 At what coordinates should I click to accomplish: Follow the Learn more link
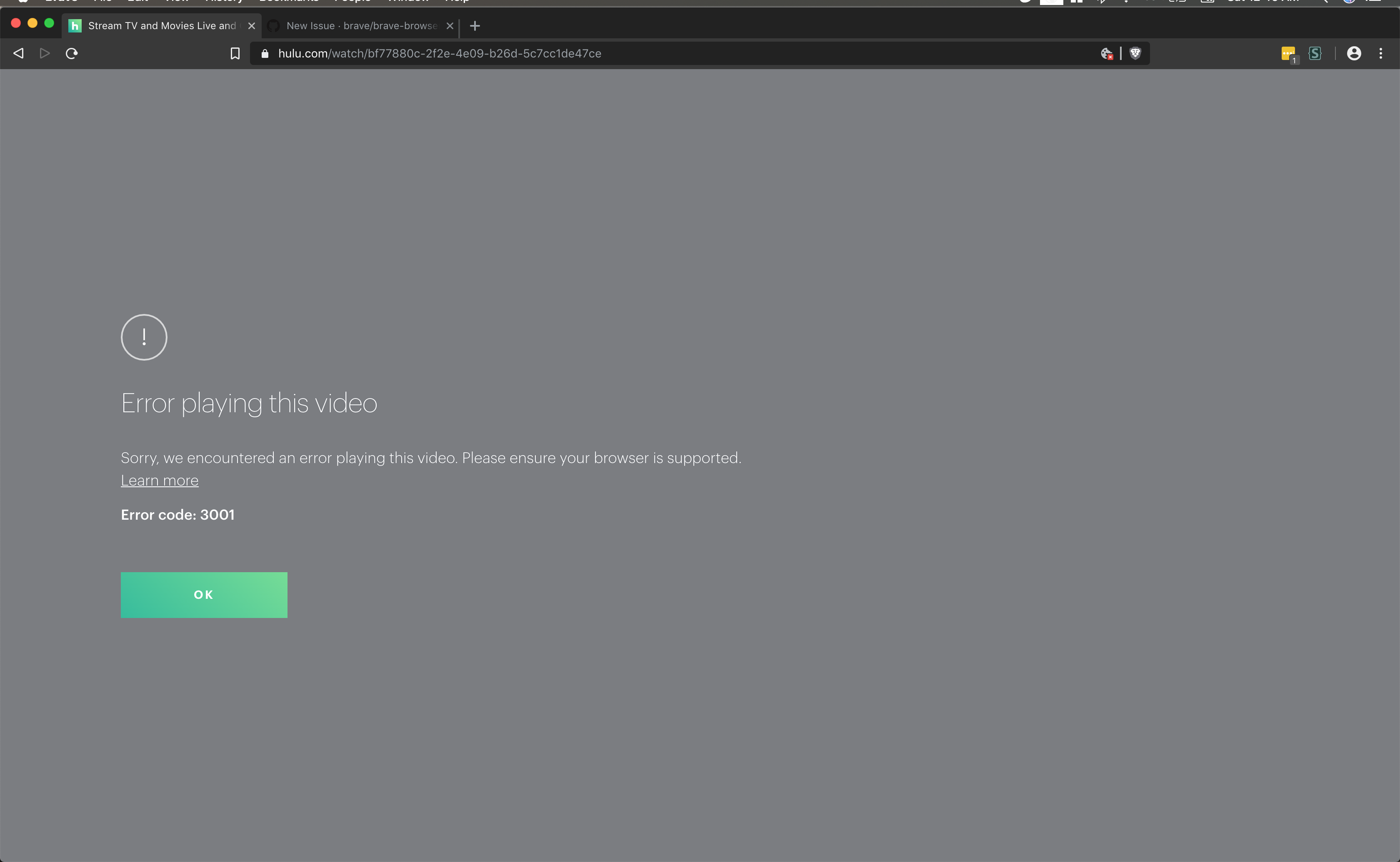click(160, 481)
